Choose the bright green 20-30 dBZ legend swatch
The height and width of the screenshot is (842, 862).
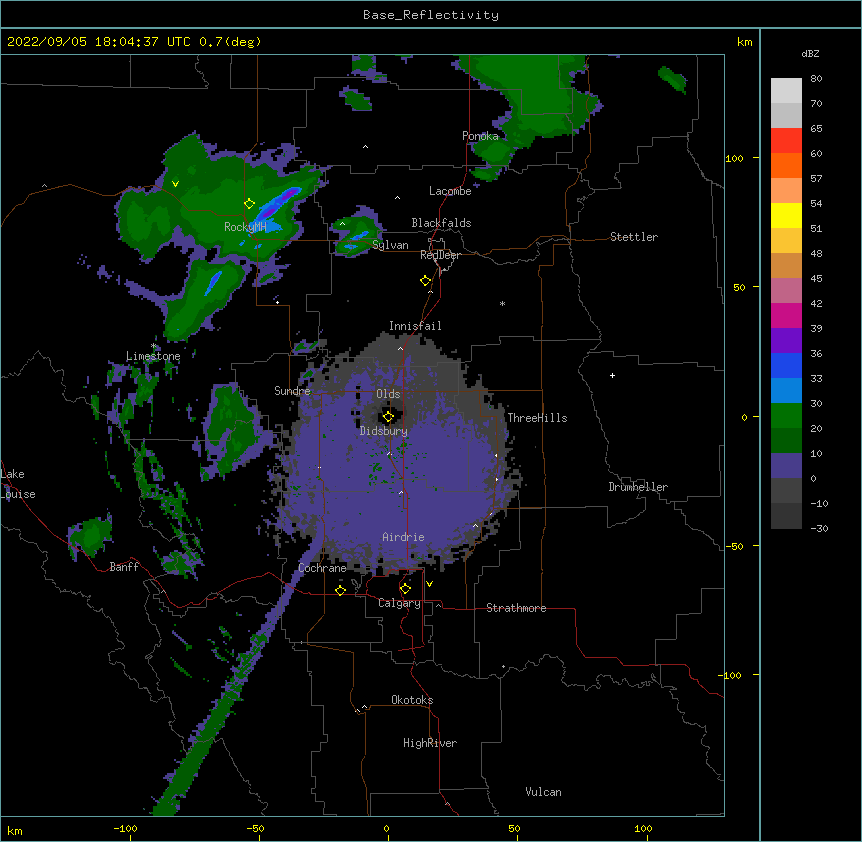786,416
